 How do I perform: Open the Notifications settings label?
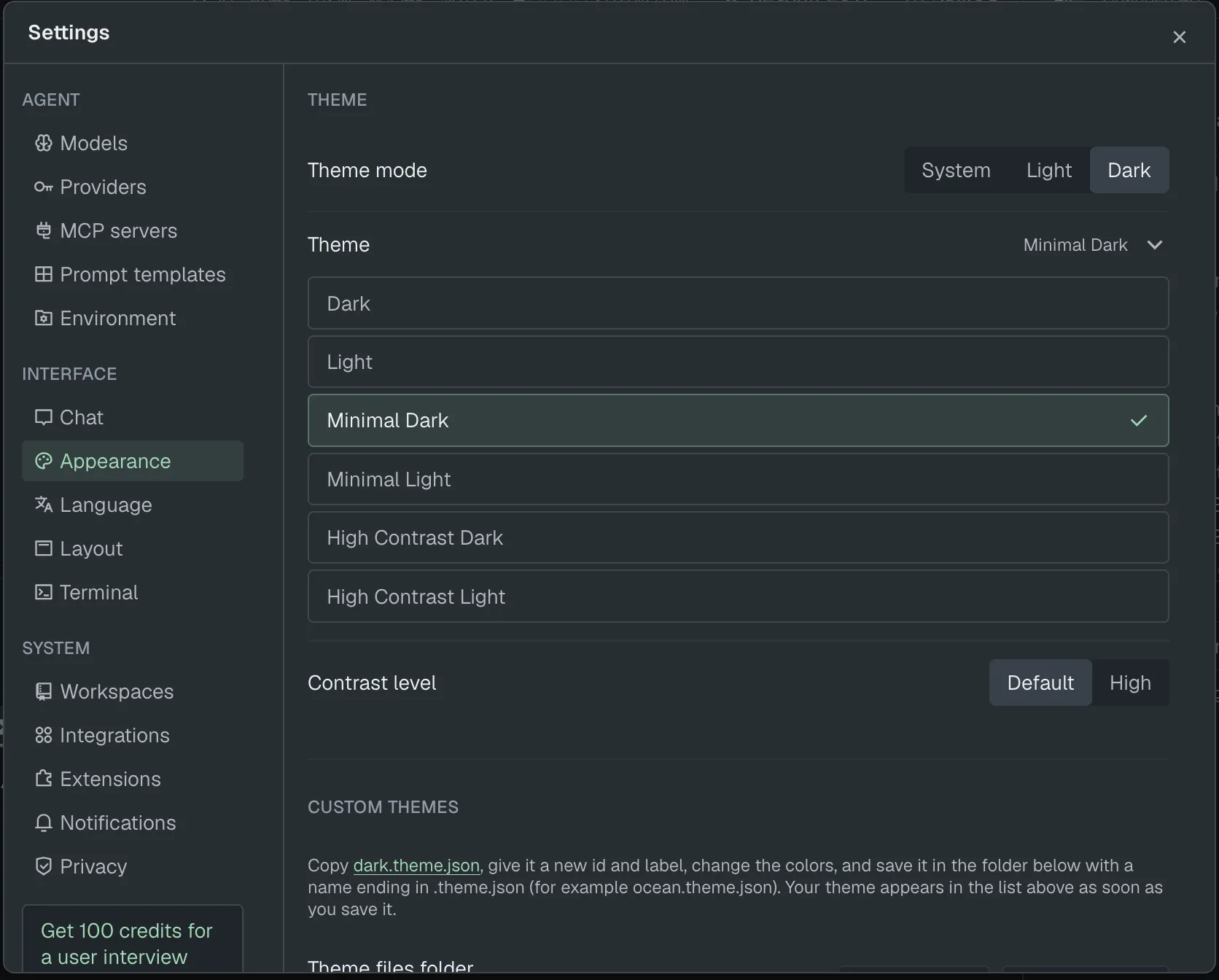pos(118,822)
